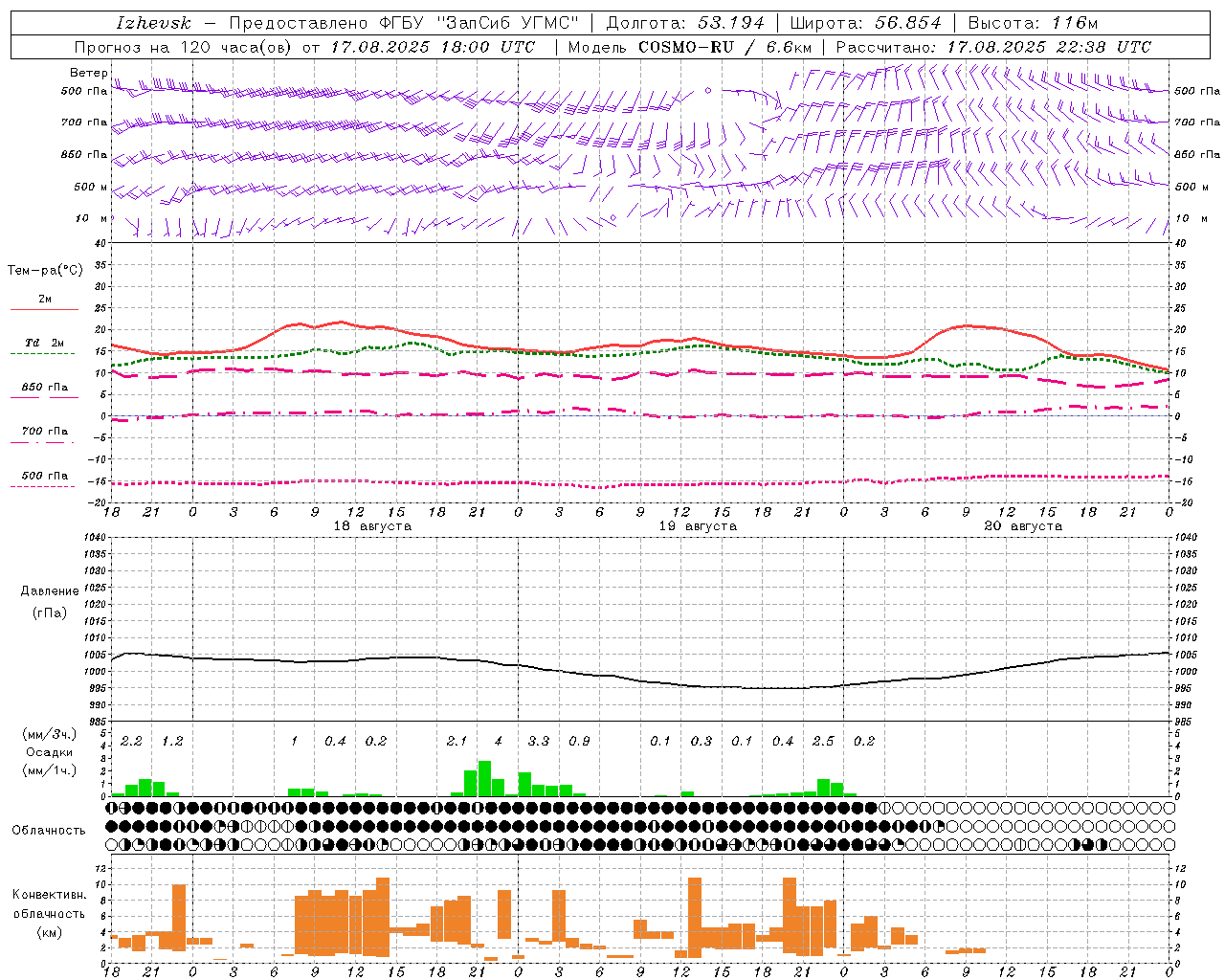This screenshot has width=1225, height=980.
Task: Click the '700 гПа' entry in temperature legend
Action: click(x=44, y=432)
